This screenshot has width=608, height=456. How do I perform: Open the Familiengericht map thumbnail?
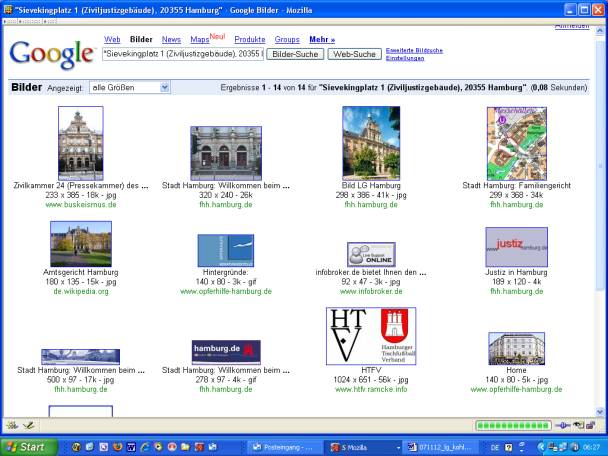click(517, 144)
